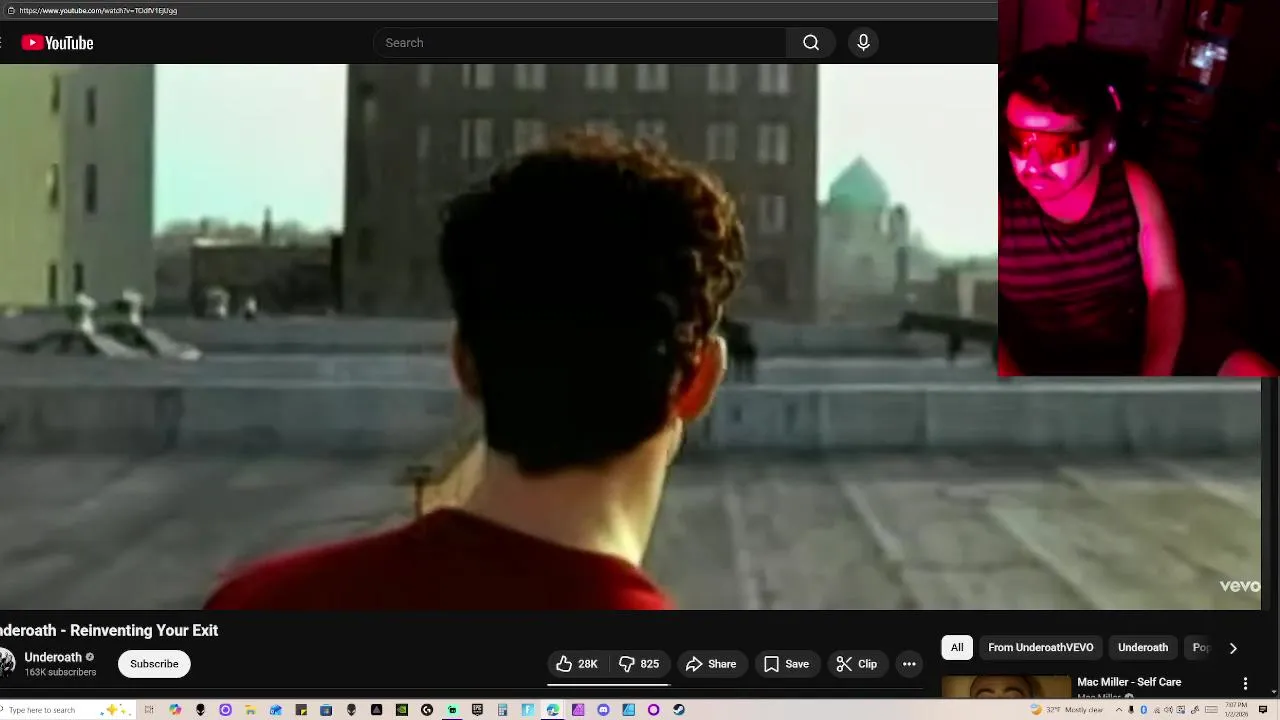Viewport: 1280px width, 720px height.
Task: Subscribe to the Underoath channel
Action: pos(154,664)
